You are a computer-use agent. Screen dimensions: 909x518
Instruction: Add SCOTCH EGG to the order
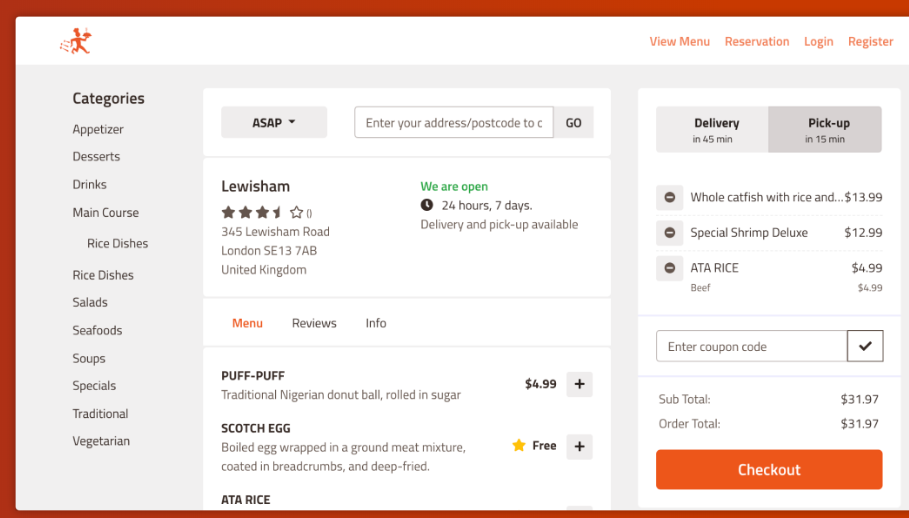coord(579,446)
